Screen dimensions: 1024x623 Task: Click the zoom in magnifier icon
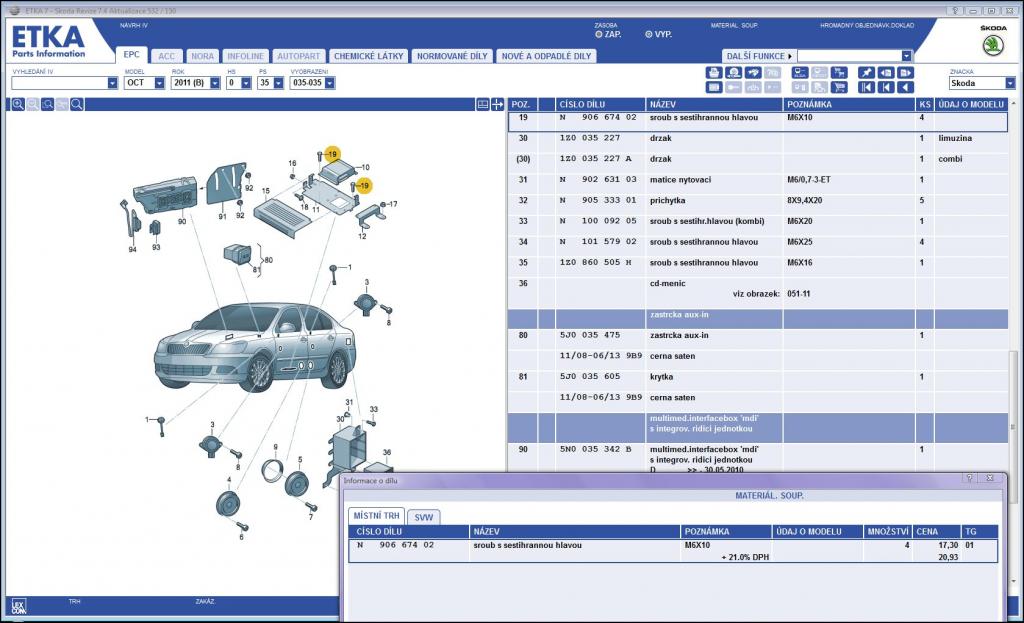pyautogui.click(x=18, y=104)
